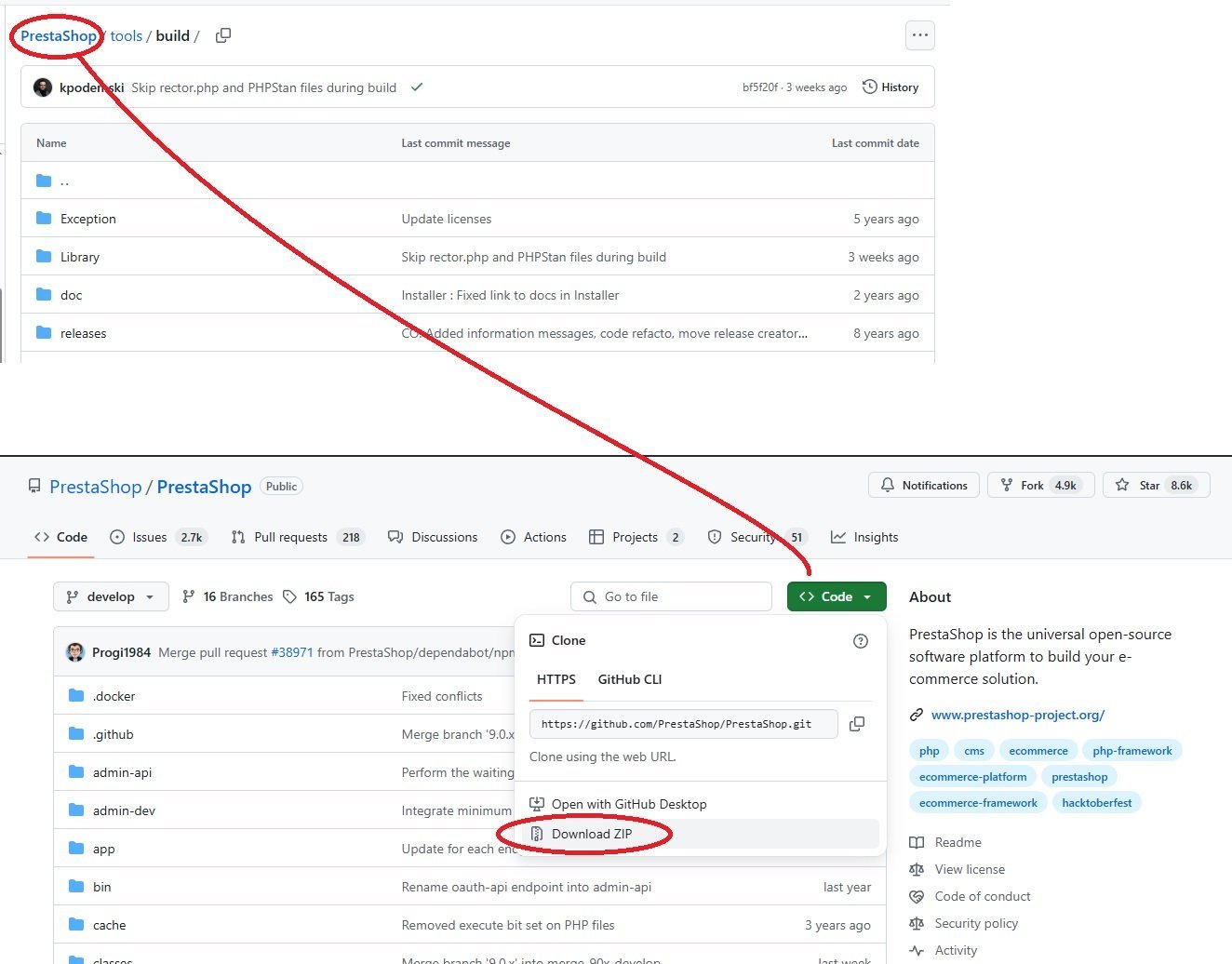Click the clone URL text field
The height and width of the screenshot is (964, 1232).
coord(684,724)
